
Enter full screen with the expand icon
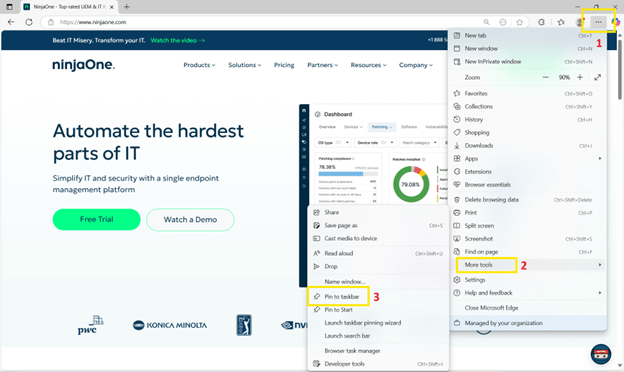(597, 77)
